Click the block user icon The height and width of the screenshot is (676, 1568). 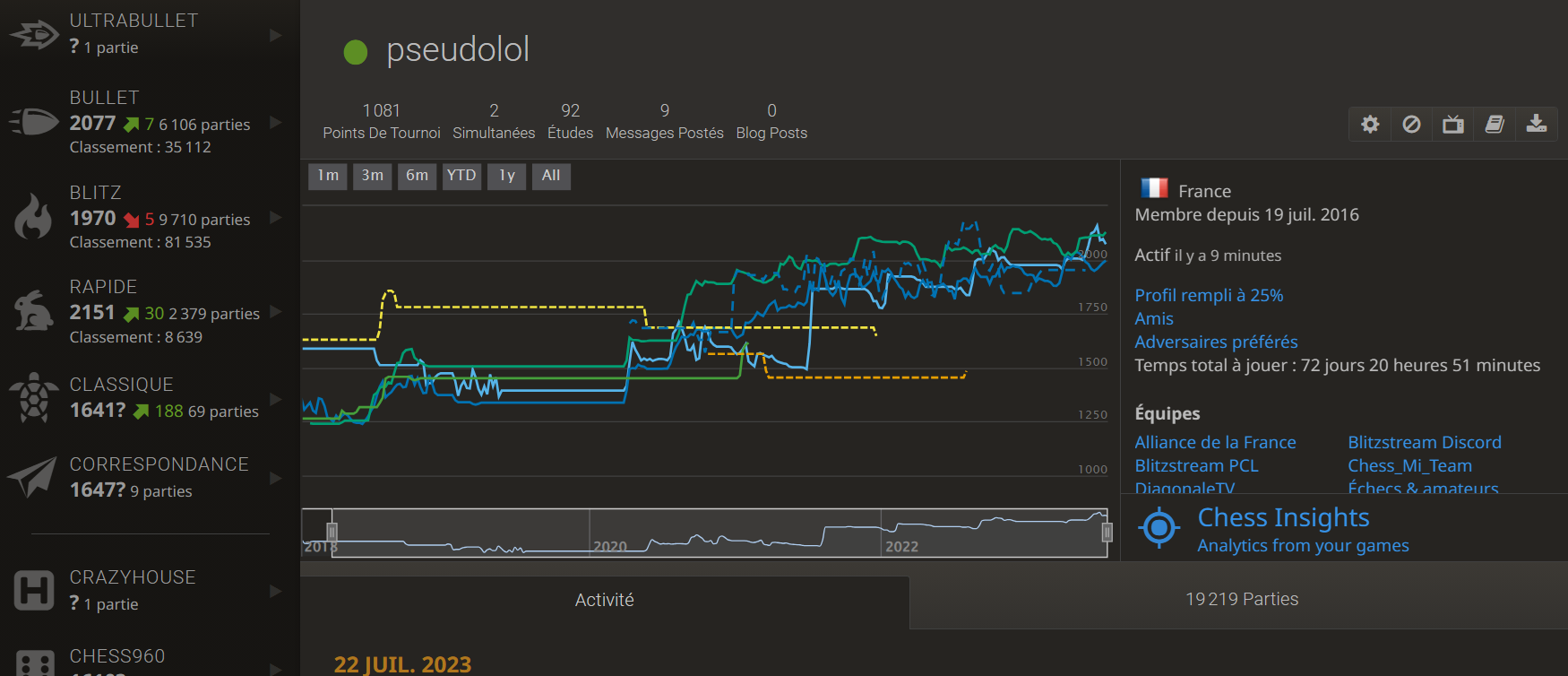(1411, 125)
